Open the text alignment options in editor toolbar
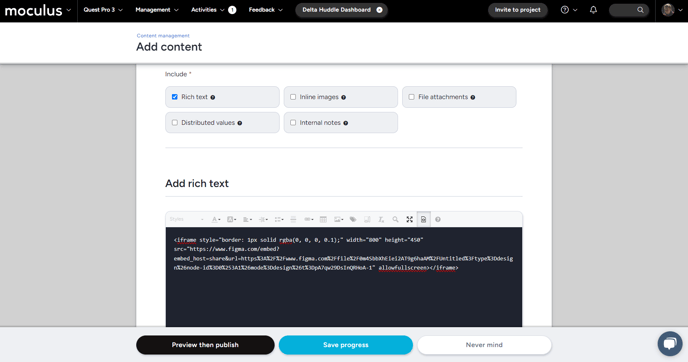688x362 pixels. pos(247,219)
